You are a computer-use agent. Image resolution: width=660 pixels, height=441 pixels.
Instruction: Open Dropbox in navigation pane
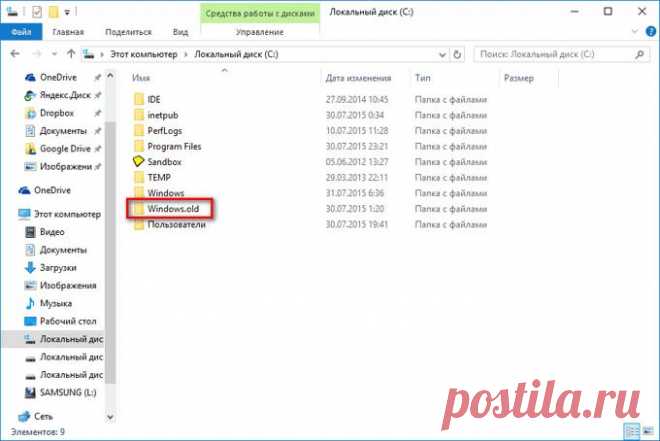[56, 113]
